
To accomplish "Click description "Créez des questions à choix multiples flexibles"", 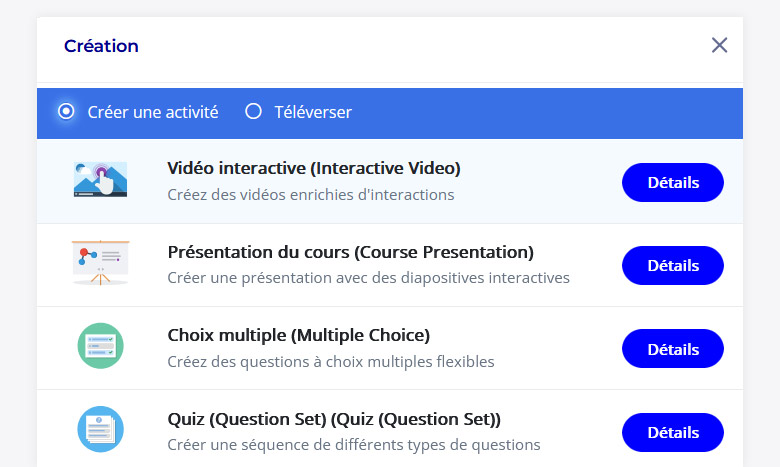I will pos(331,362).
